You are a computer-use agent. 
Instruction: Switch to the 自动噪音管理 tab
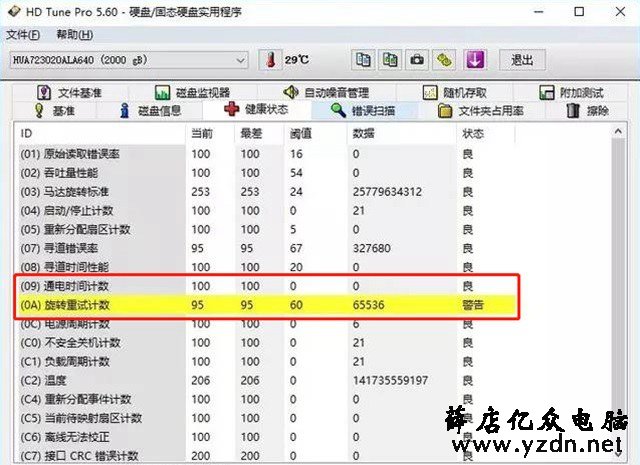[326, 93]
